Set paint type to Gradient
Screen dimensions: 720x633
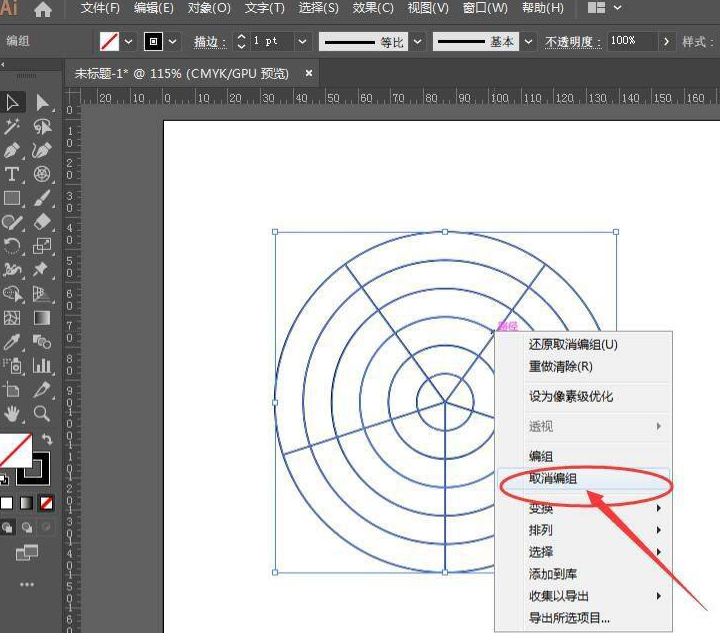click(27, 503)
